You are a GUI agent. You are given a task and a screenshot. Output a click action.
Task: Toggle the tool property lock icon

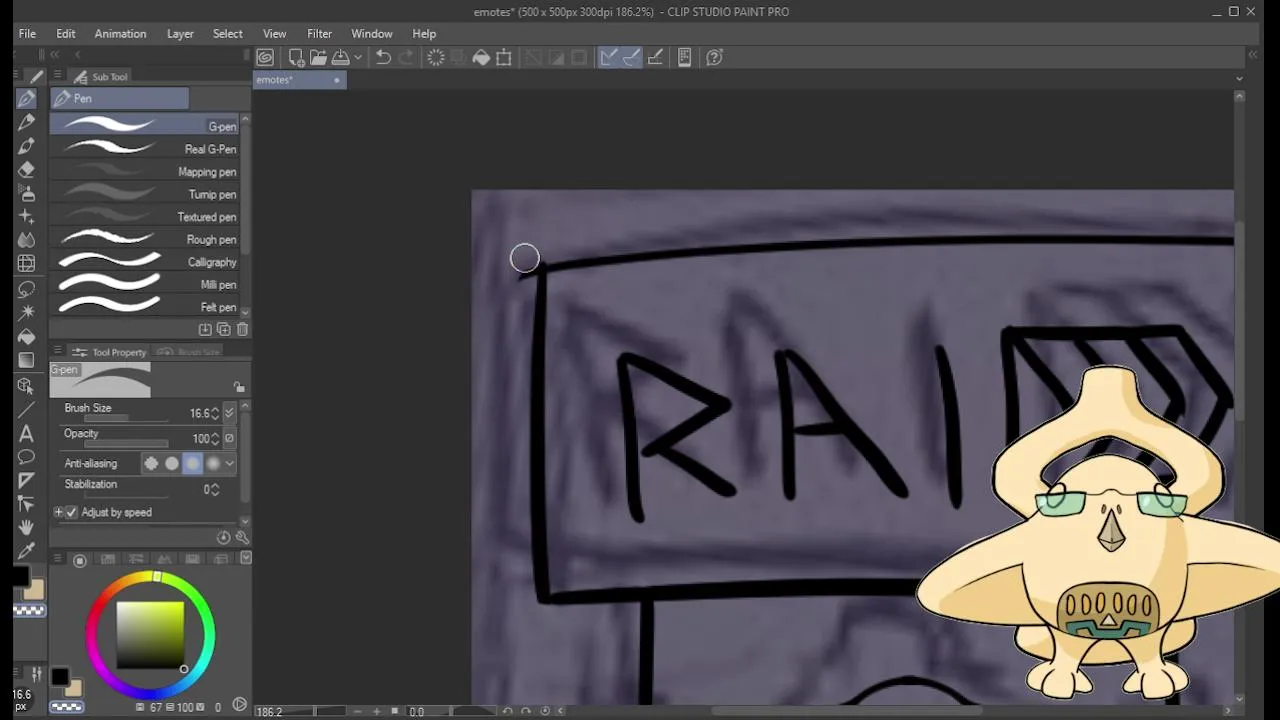(x=239, y=387)
